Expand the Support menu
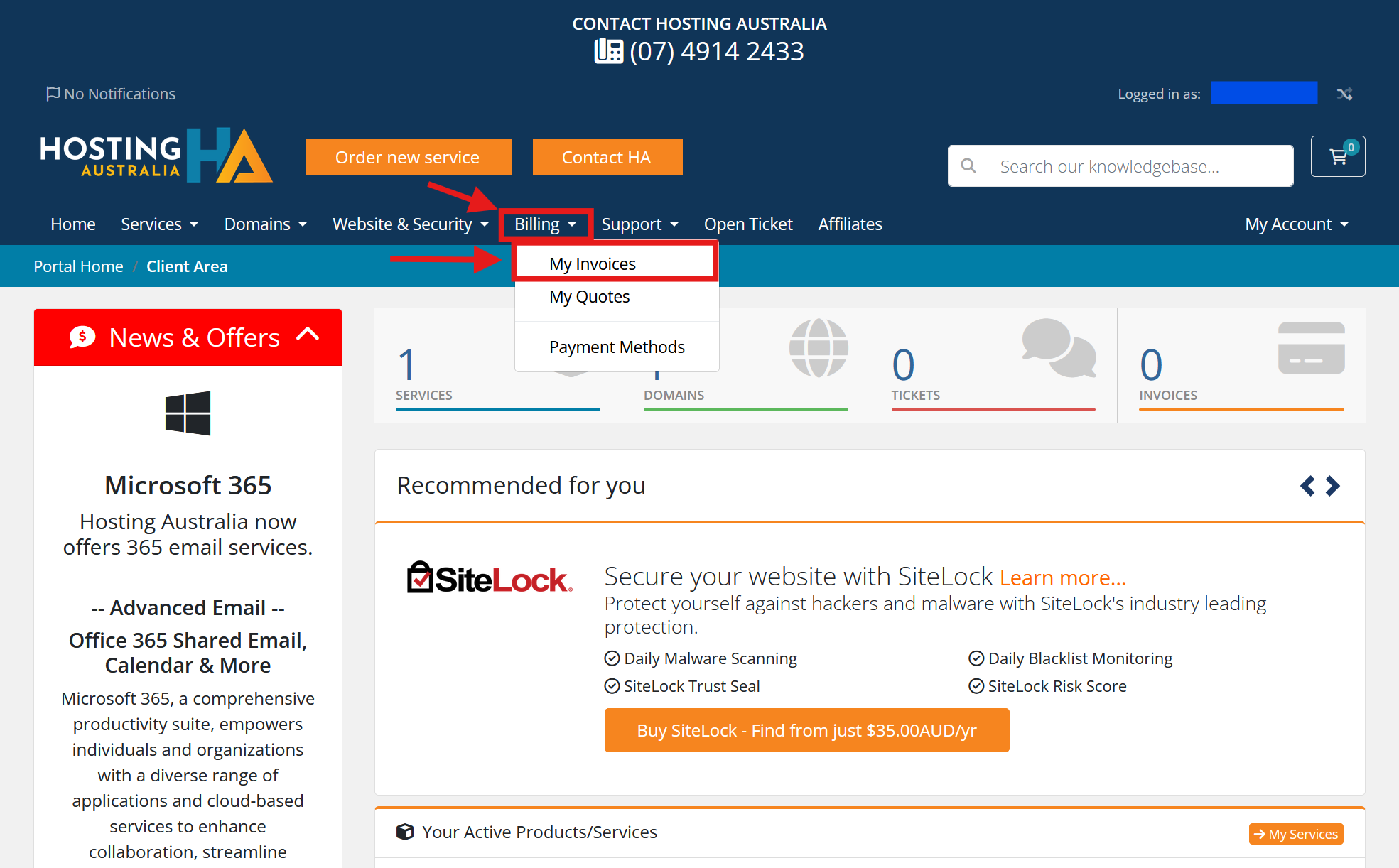This screenshot has height=868, width=1399. [x=640, y=224]
